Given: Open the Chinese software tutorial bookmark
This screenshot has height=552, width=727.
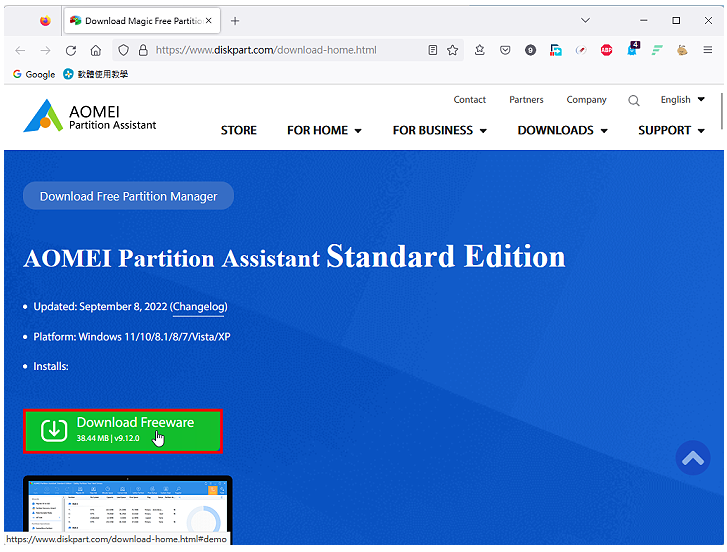Looking at the screenshot, I should (x=96, y=74).
